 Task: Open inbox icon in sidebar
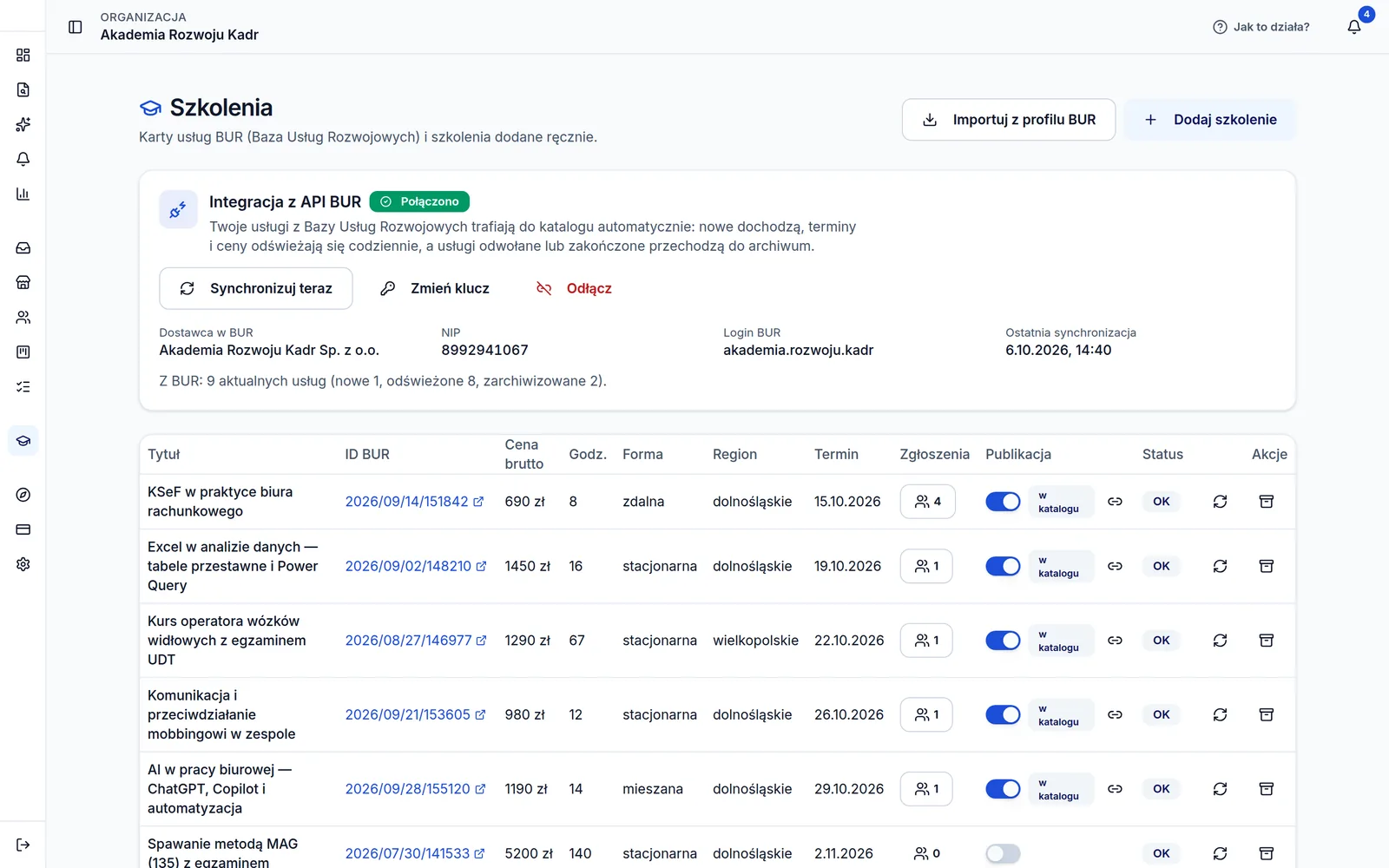click(x=23, y=247)
